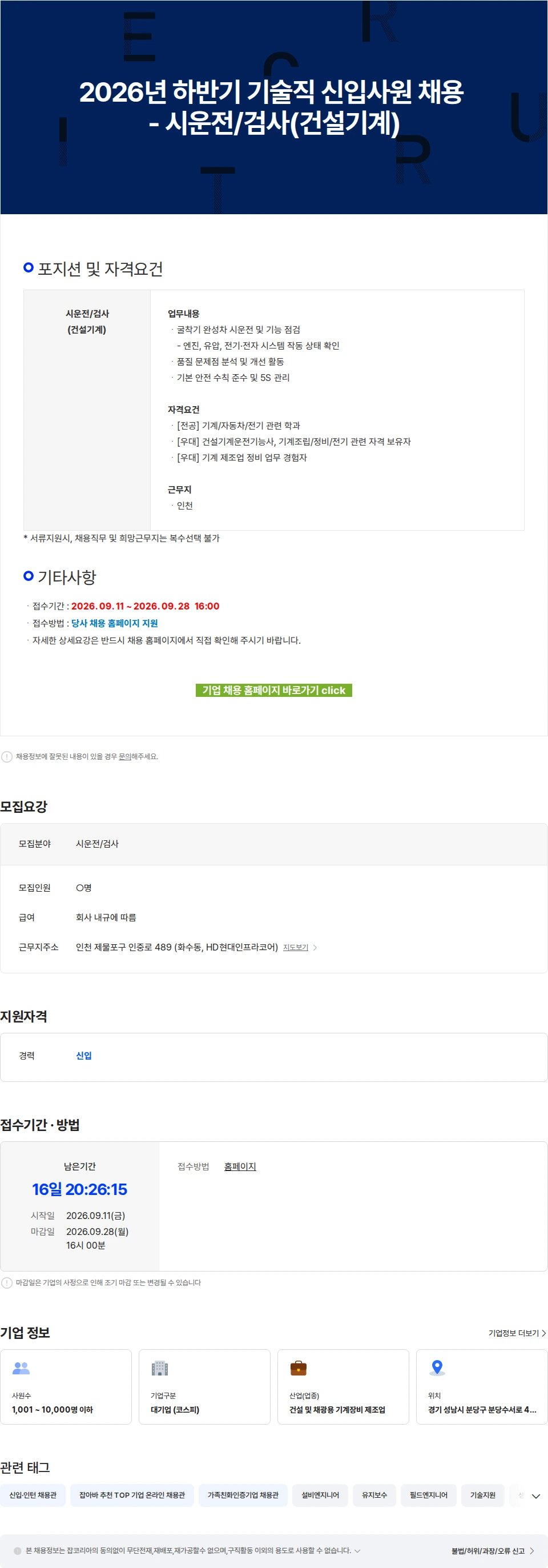Click the chevron beside 오류 신고
Image resolution: width=548 pixels, height=1568 pixels.
coord(531,1551)
